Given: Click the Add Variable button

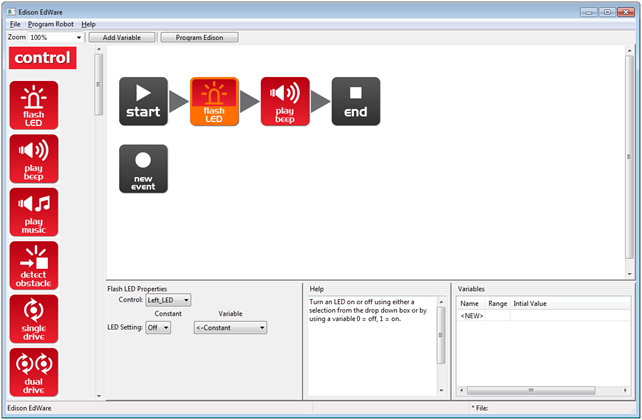Looking at the screenshot, I should (121, 37).
